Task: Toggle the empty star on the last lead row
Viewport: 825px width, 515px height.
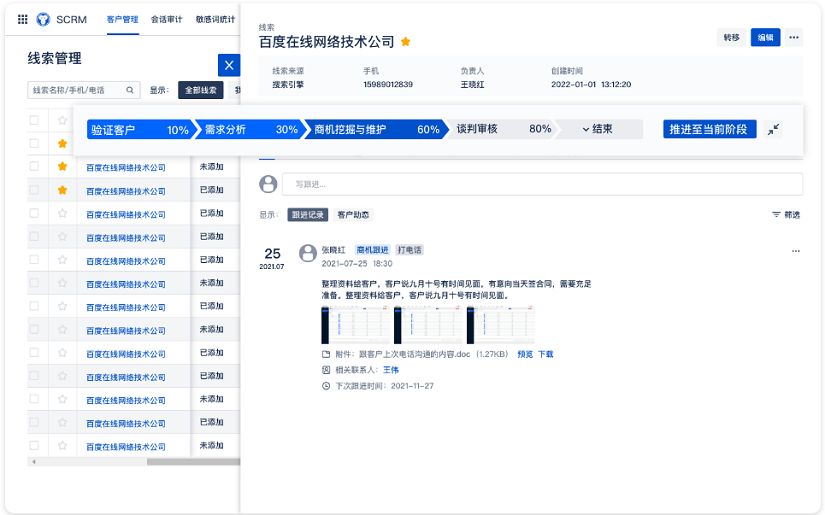Action: (62, 445)
